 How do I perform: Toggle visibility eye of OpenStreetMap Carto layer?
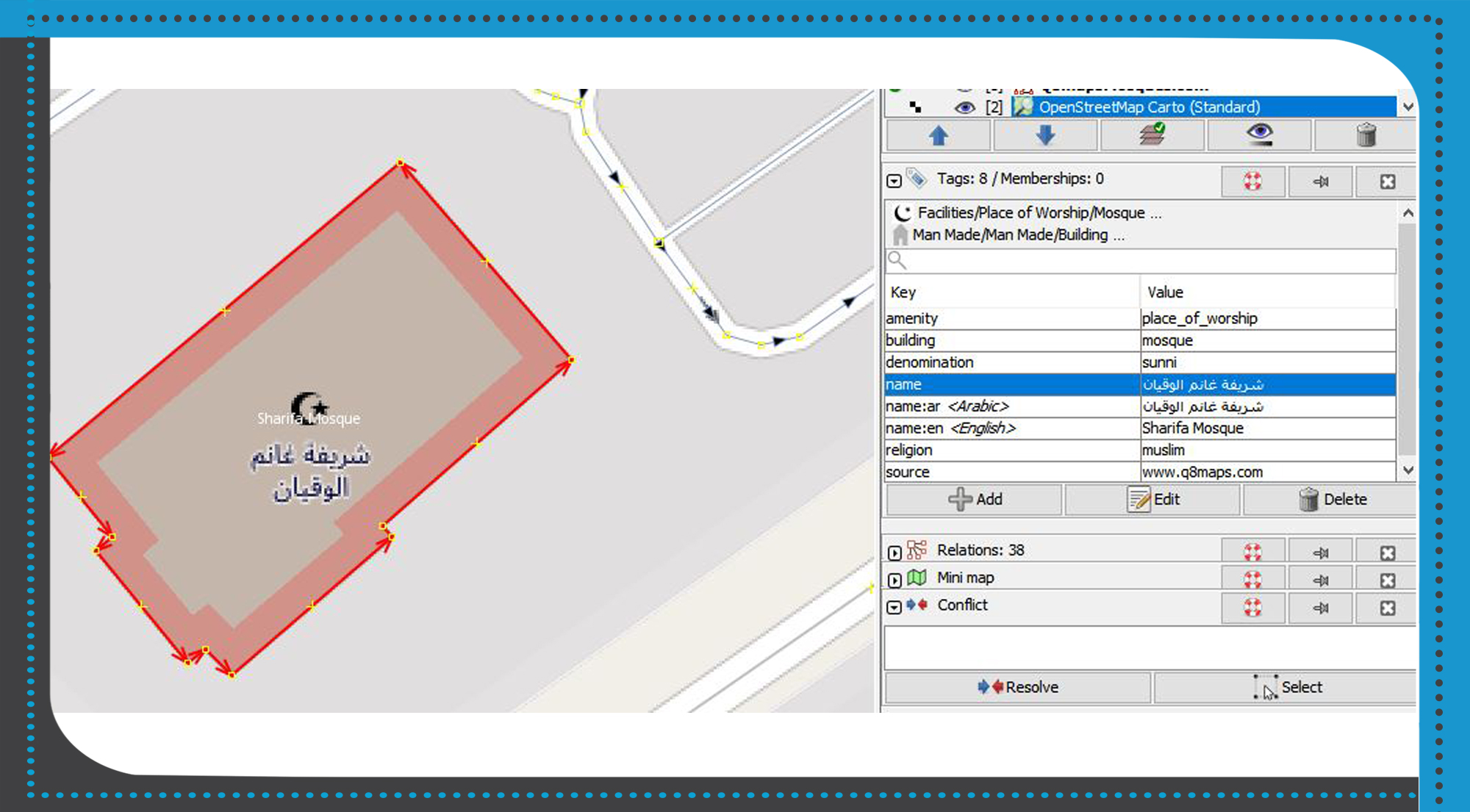pyautogui.click(x=964, y=107)
